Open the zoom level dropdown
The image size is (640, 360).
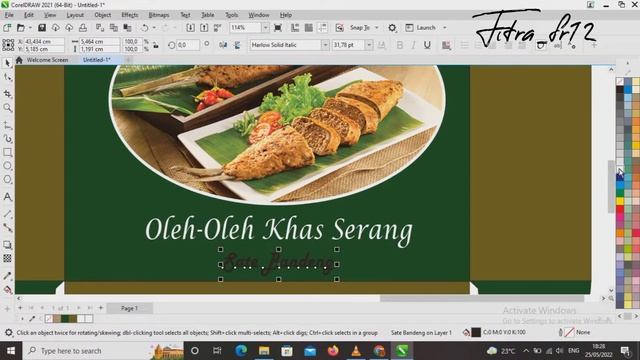(x=265, y=28)
